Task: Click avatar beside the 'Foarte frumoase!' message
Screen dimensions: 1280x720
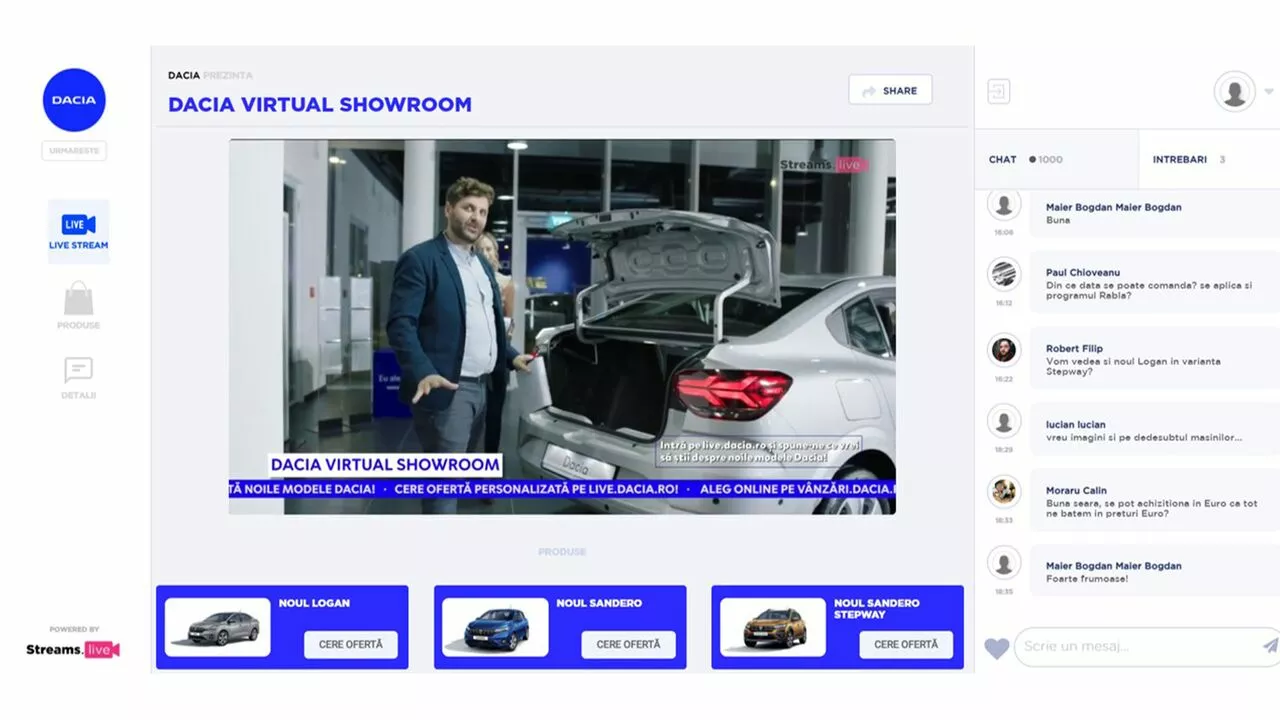Action: coord(1004,562)
